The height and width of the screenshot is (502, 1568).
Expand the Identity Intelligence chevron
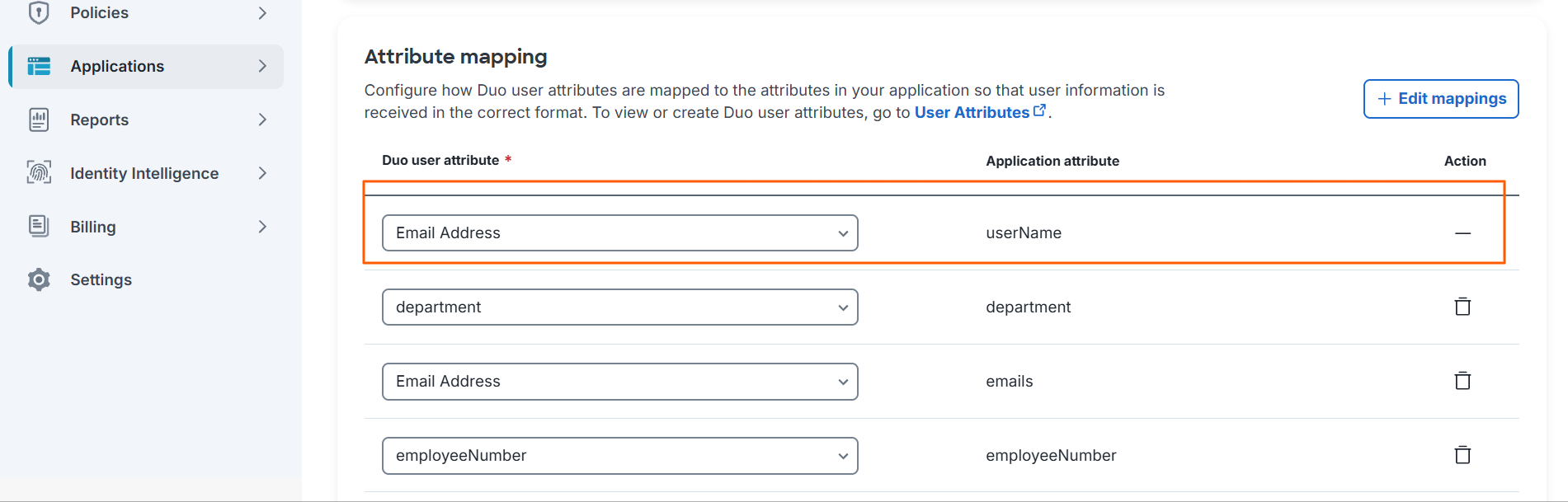point(262,173)
